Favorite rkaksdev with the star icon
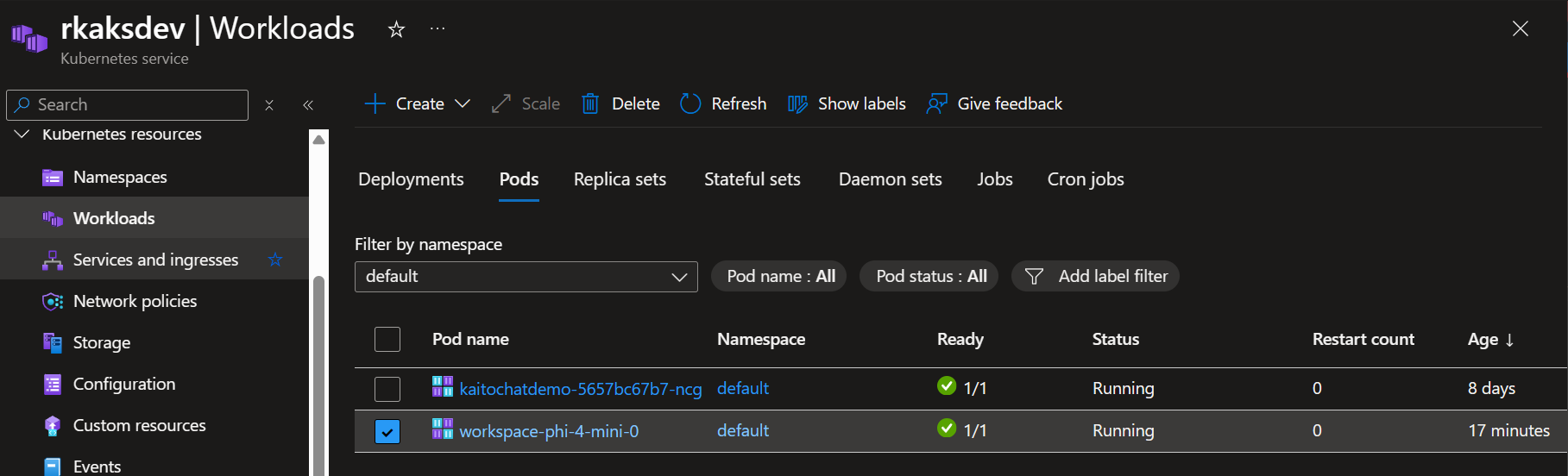This screenshot has height=476, width=1568. point(396,29)
